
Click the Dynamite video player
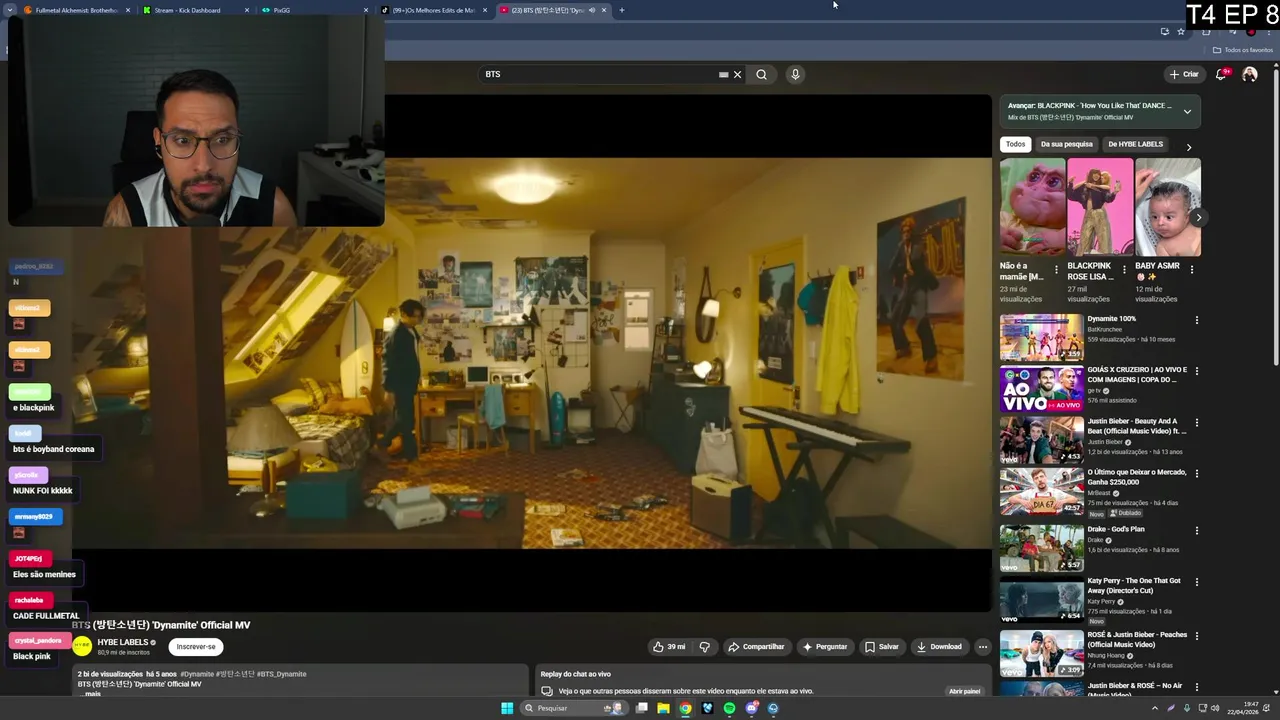(x=531, y=352)
